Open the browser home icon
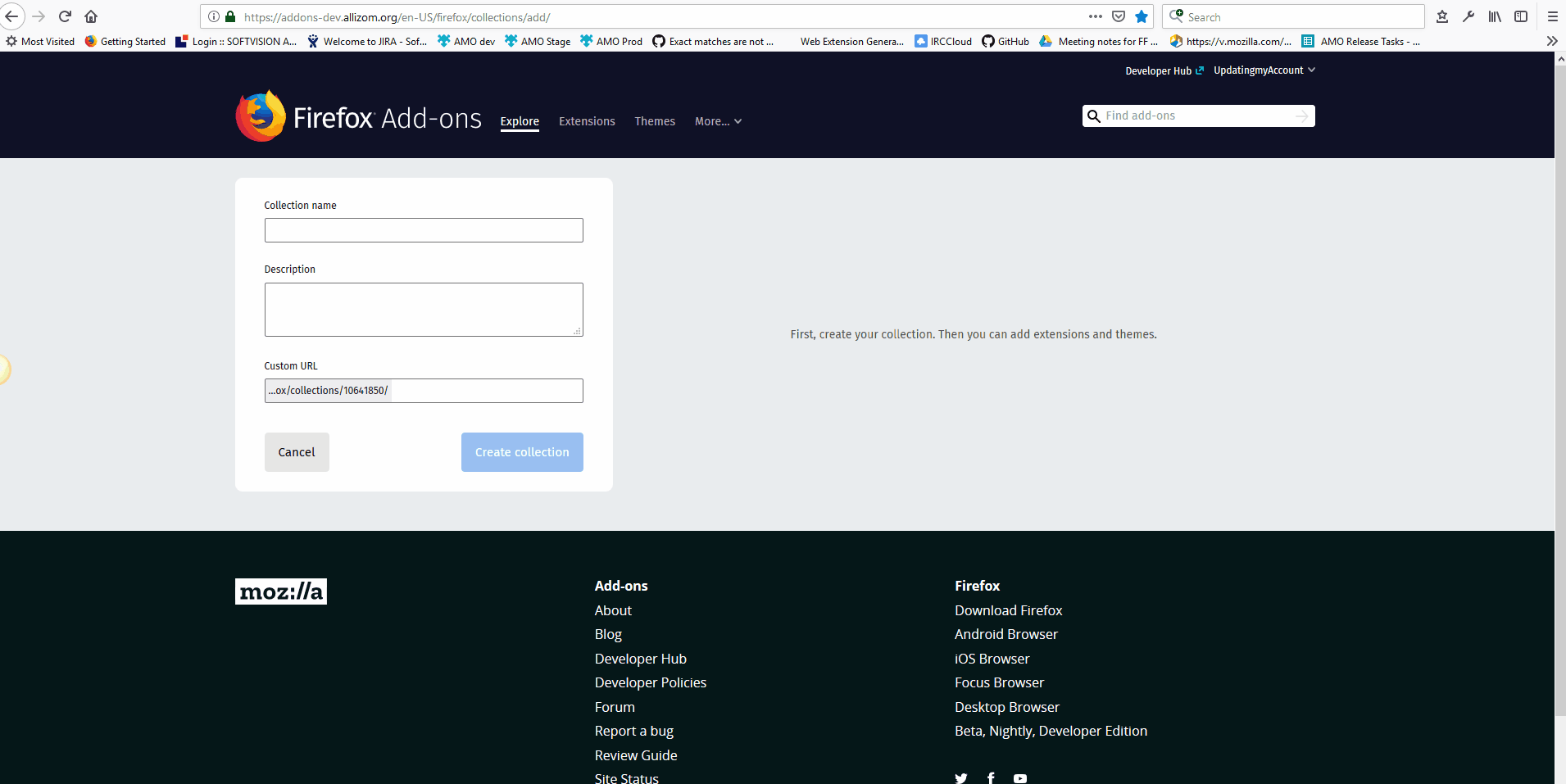 point(91,16)
